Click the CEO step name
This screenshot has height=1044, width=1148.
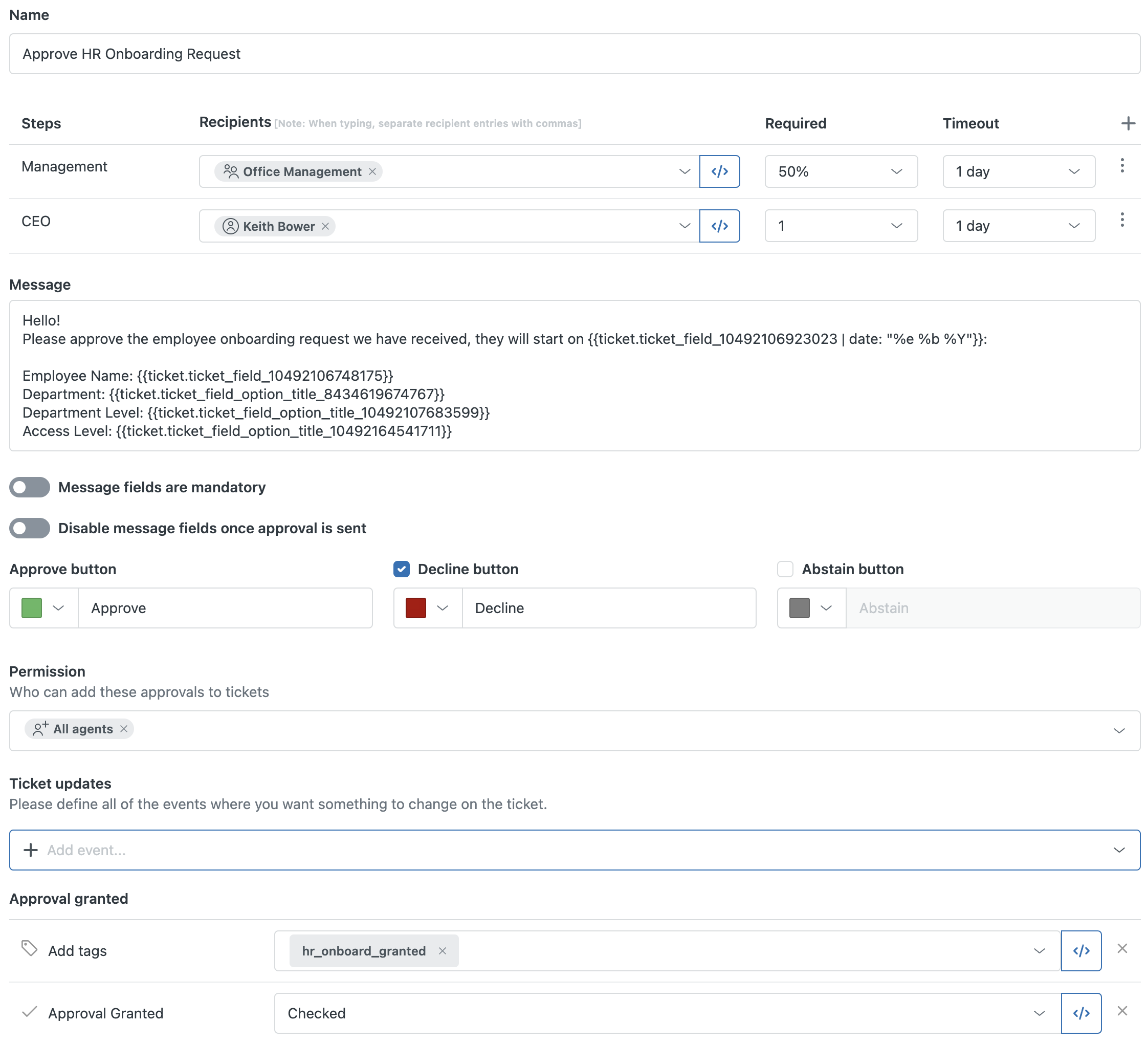tap(36, 221)
